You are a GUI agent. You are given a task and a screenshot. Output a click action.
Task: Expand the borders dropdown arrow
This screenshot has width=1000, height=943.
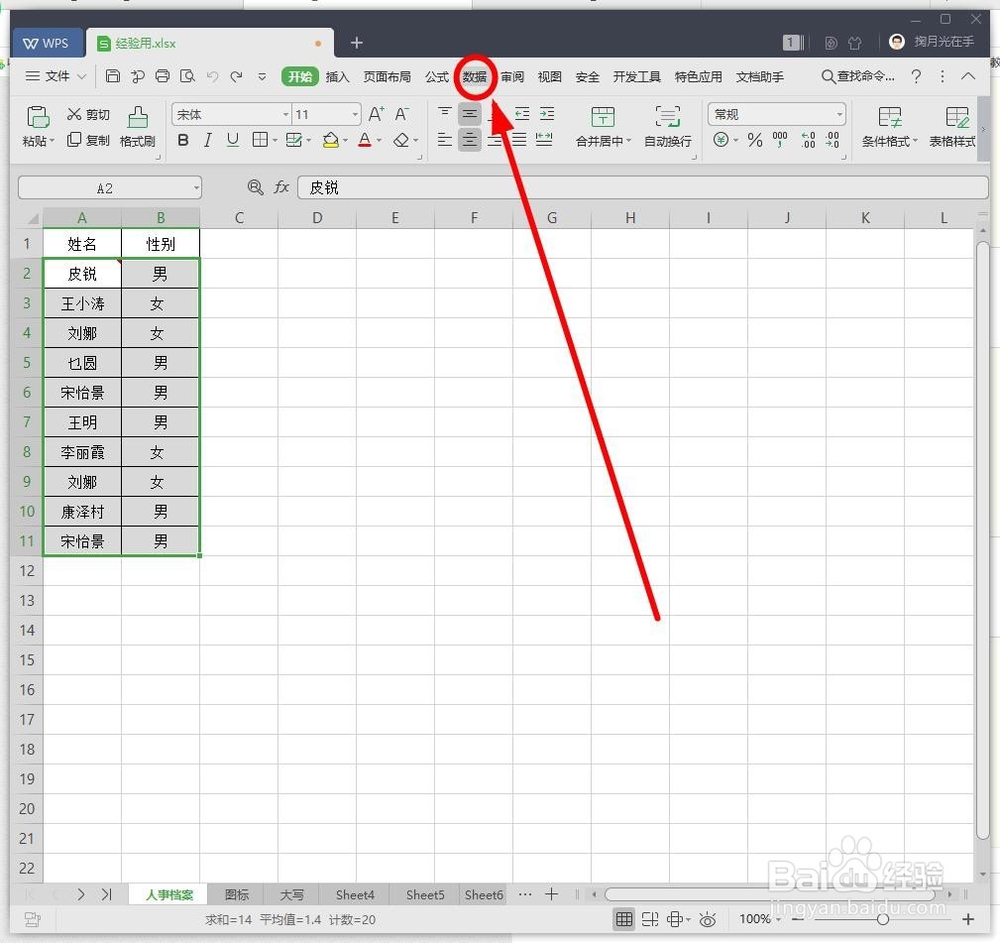click(x=275, y=140)
